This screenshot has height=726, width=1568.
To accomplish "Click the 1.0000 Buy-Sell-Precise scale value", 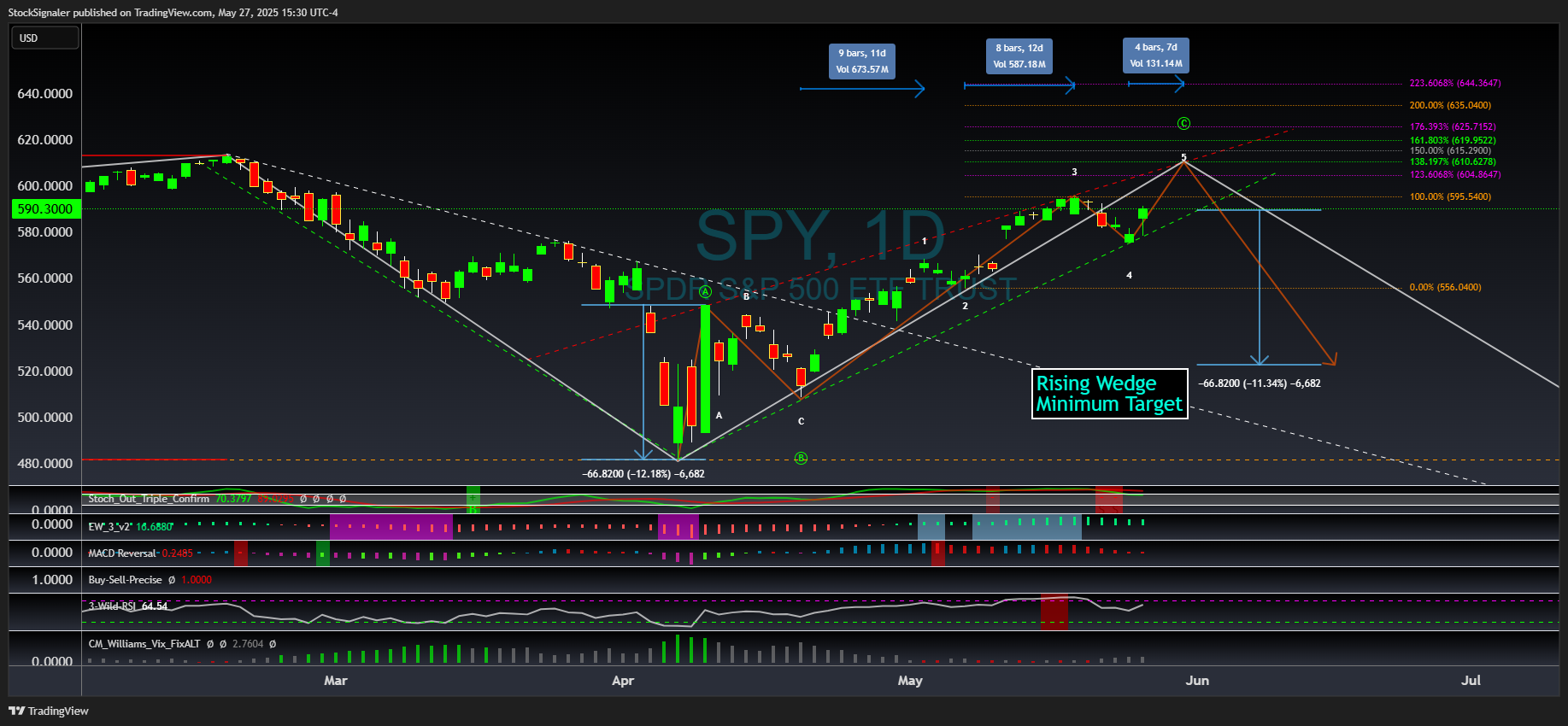I will click(51, 579).
